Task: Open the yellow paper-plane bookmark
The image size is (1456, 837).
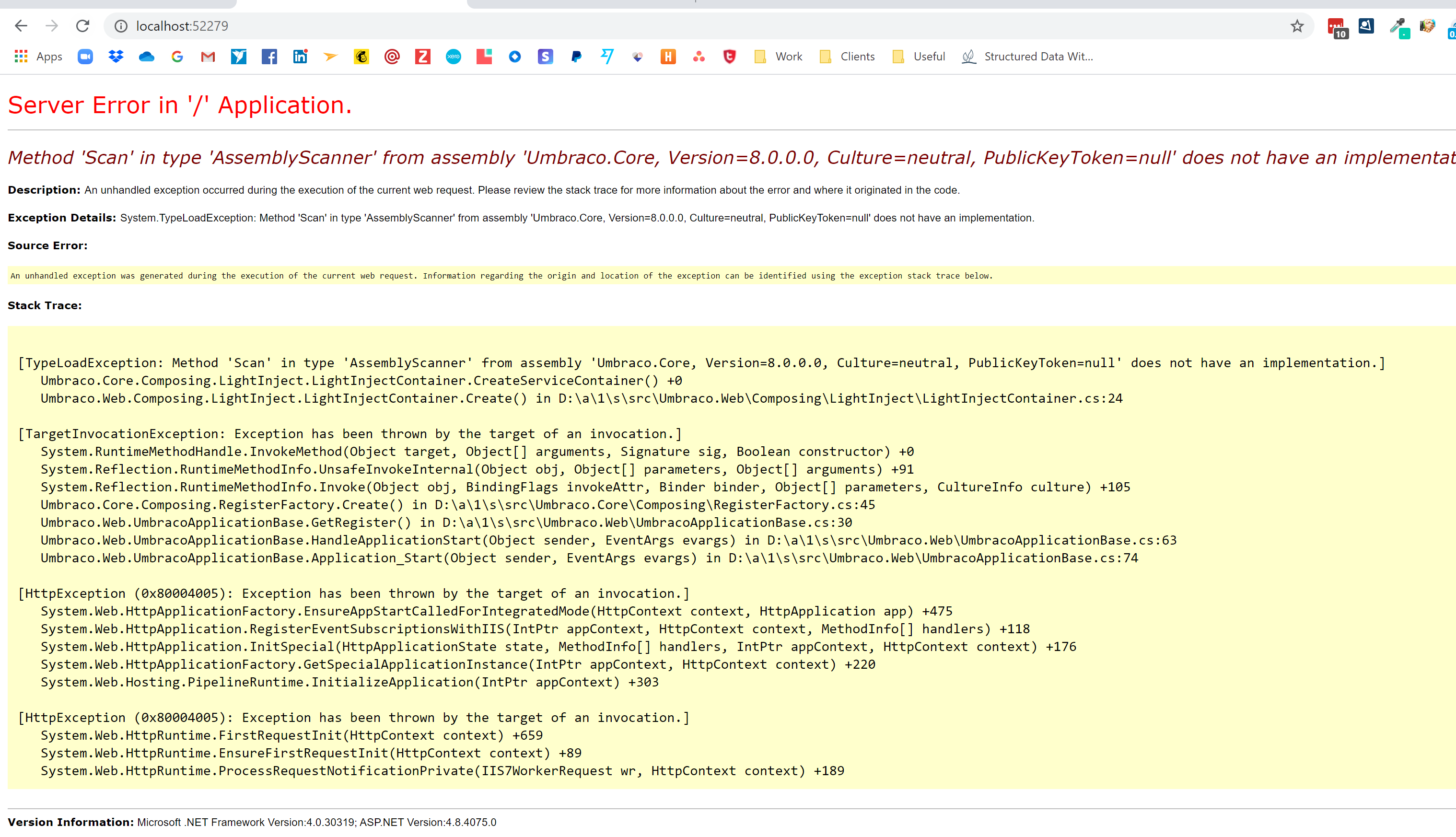Action: tap(330, 57)
